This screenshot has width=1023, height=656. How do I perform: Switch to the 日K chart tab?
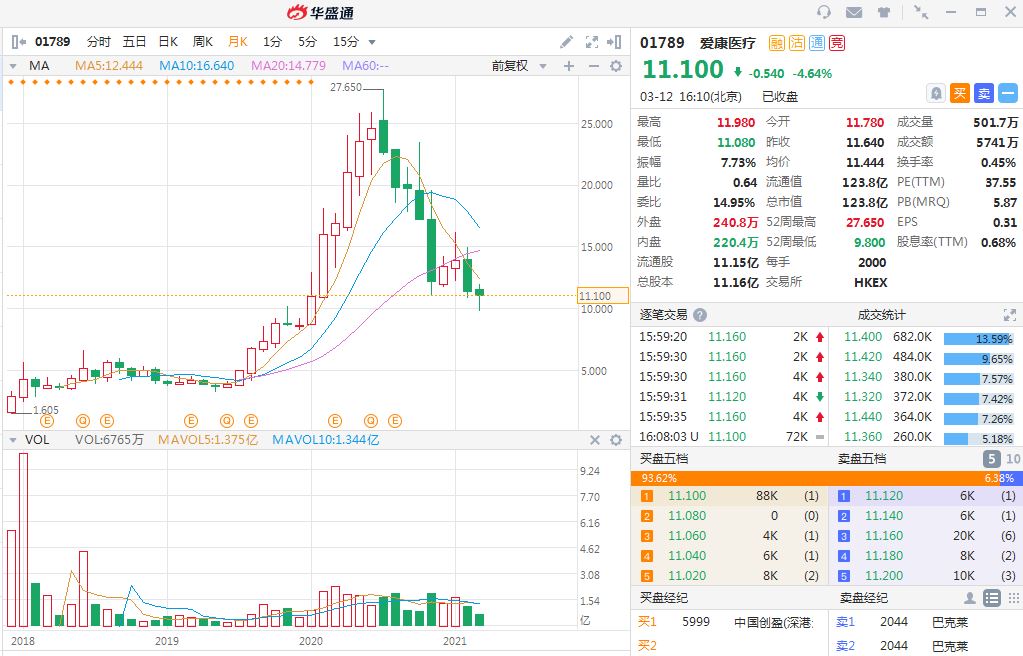point(168,42)
